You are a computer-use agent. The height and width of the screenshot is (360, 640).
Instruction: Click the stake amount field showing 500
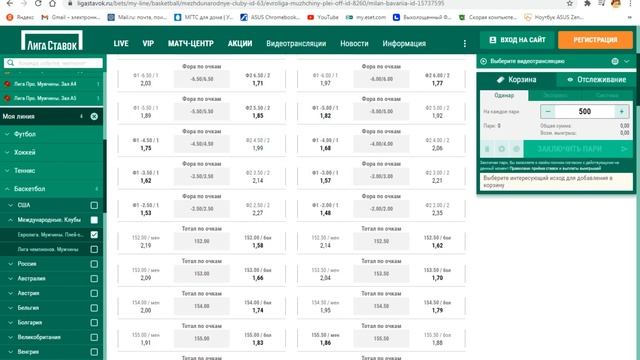point(584,111)
